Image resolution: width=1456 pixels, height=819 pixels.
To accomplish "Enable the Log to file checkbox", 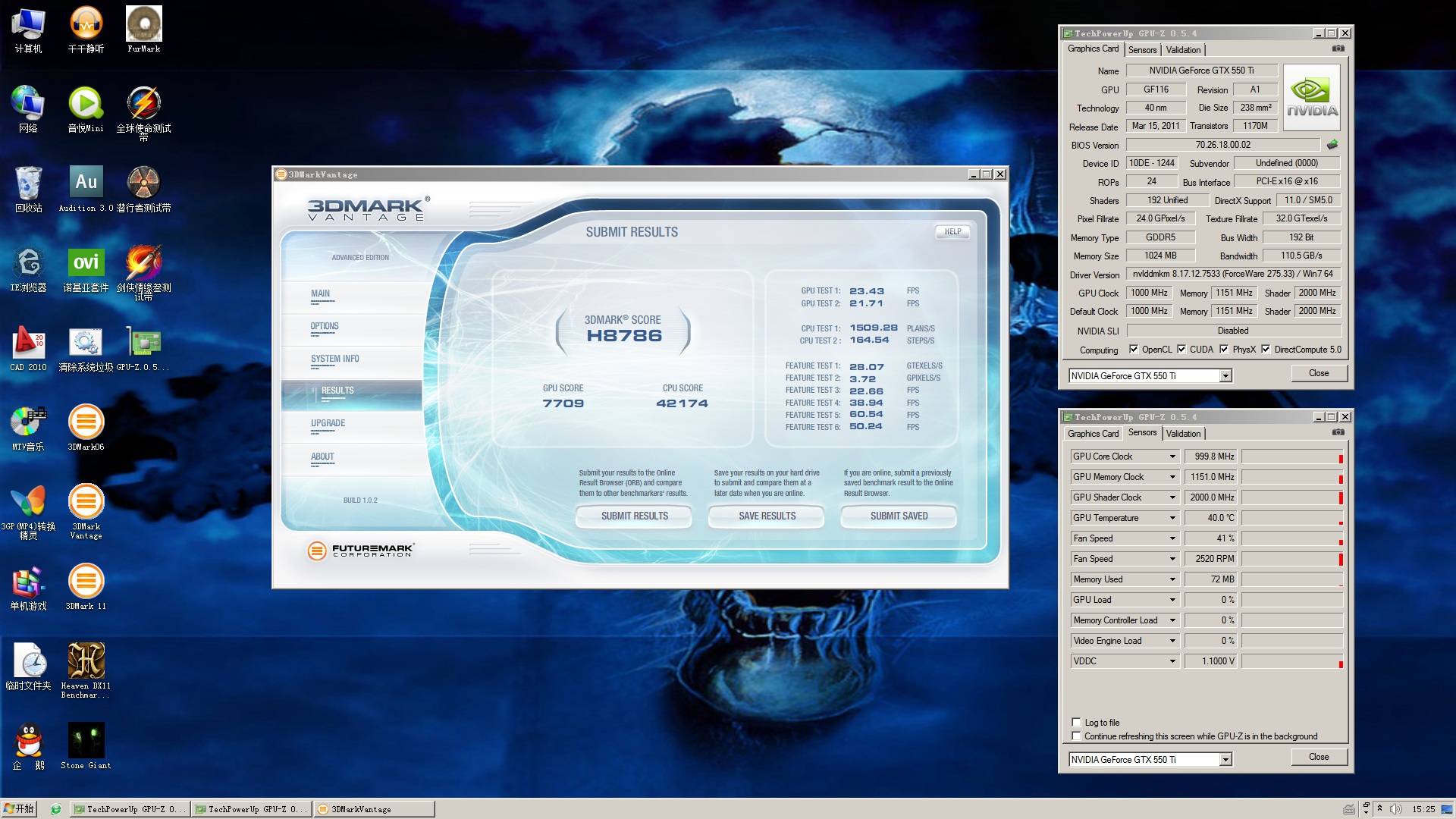I will tap(1076, 722).
